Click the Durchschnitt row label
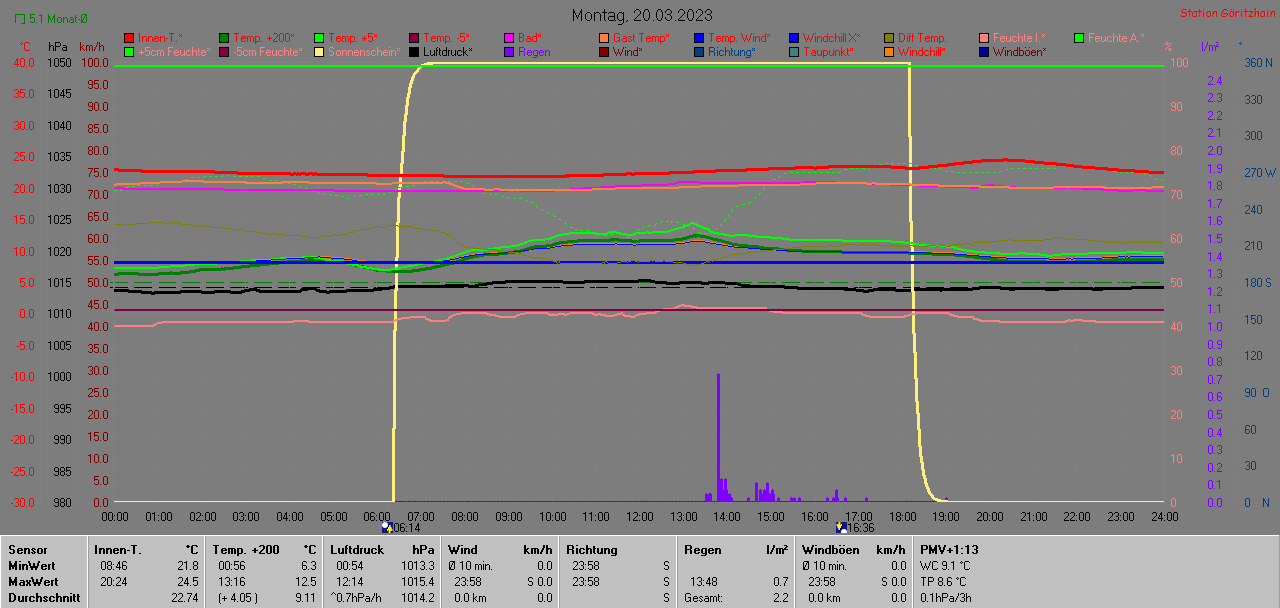 pyautogui.click(x=42, y=597)
